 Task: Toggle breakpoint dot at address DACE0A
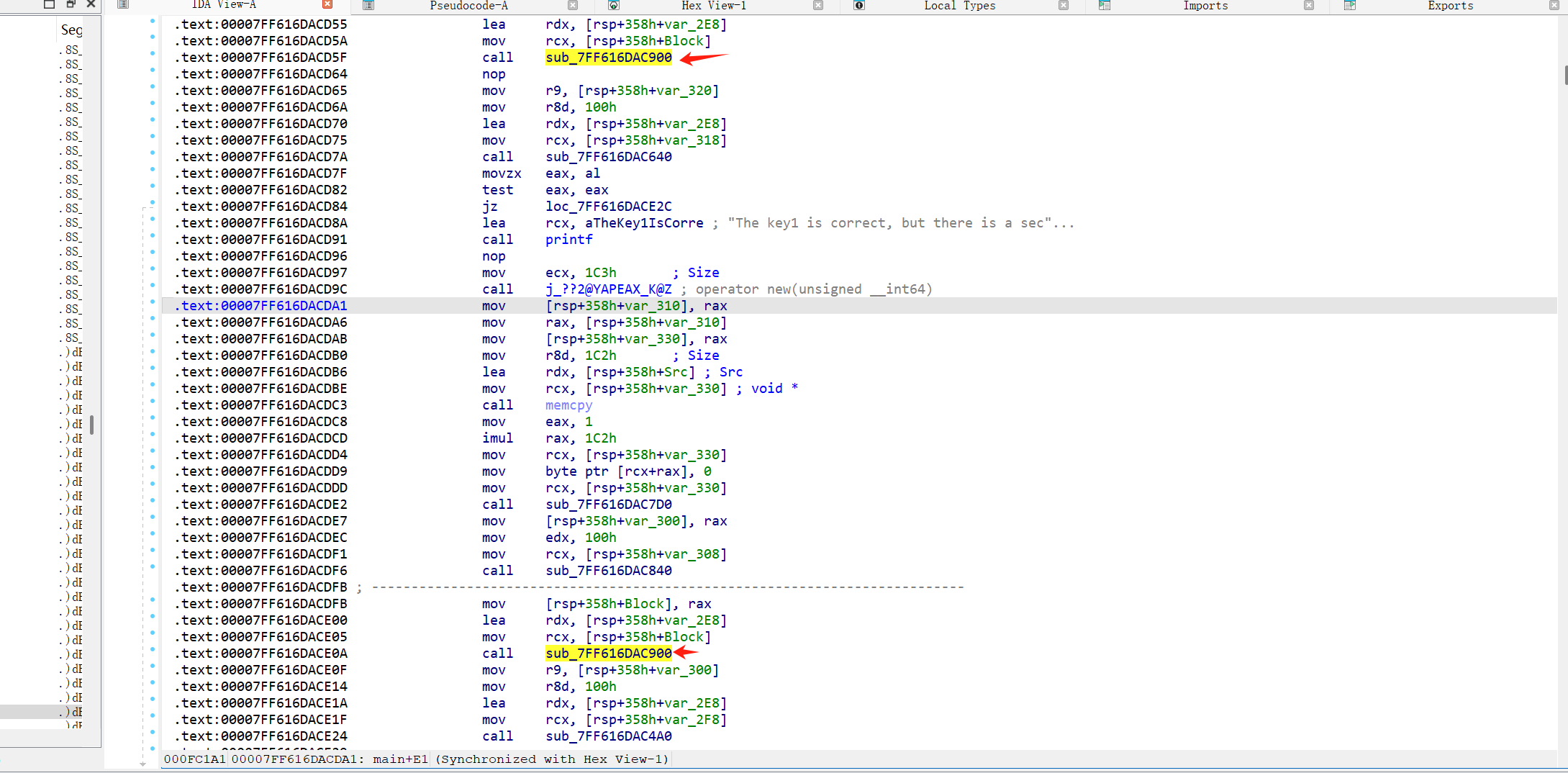153,650
